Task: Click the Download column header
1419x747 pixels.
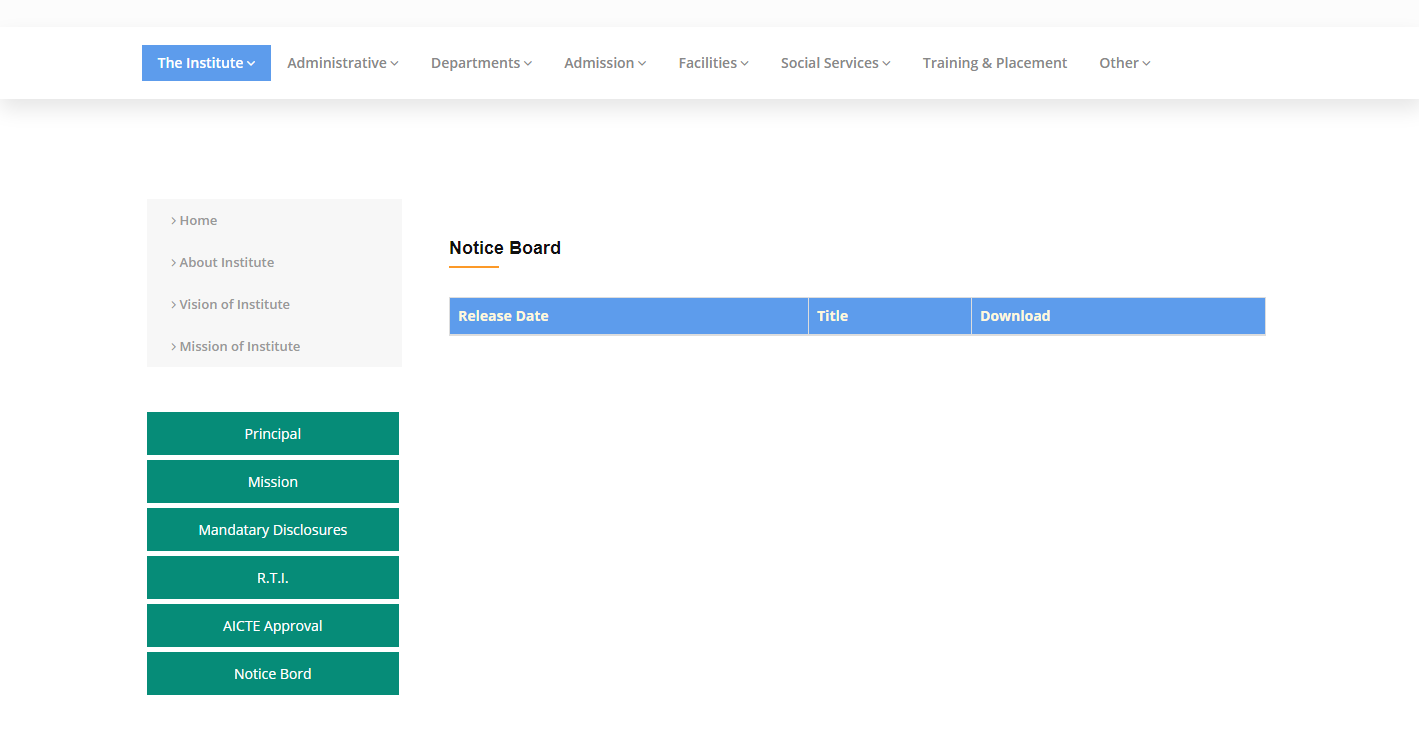Action: pos(1014,316)
